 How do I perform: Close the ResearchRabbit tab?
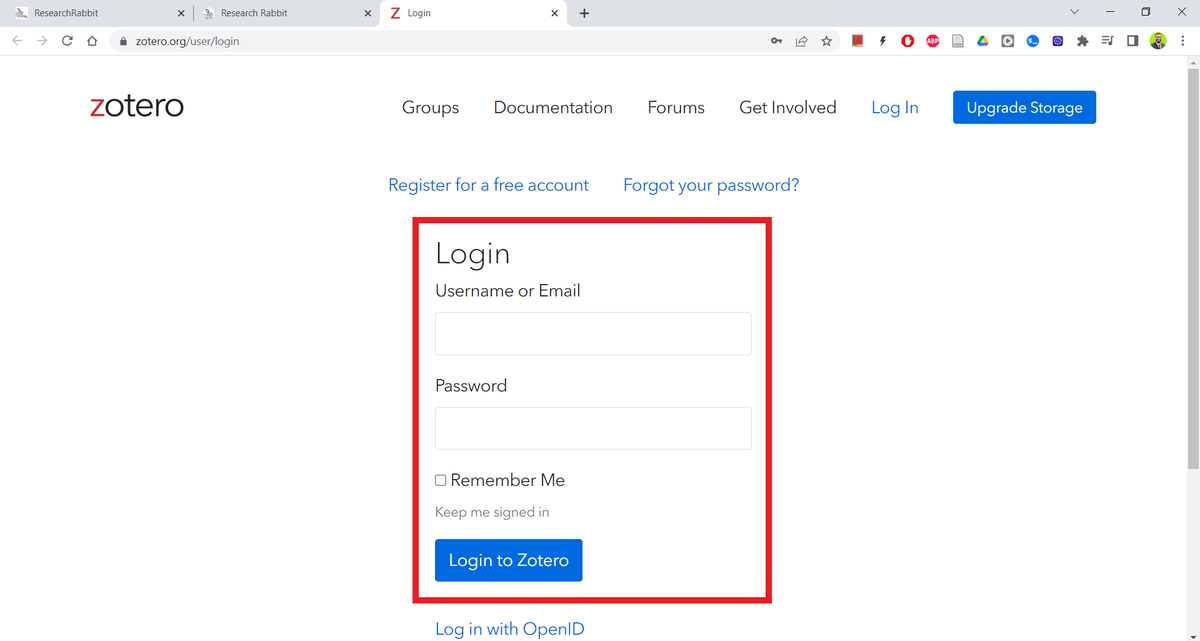[x=181, y=13]
